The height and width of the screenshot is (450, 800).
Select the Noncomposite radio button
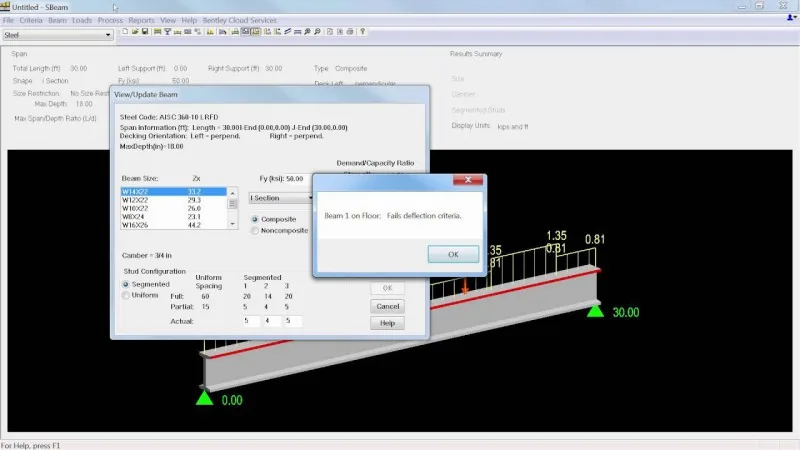(x=255, y=231)
